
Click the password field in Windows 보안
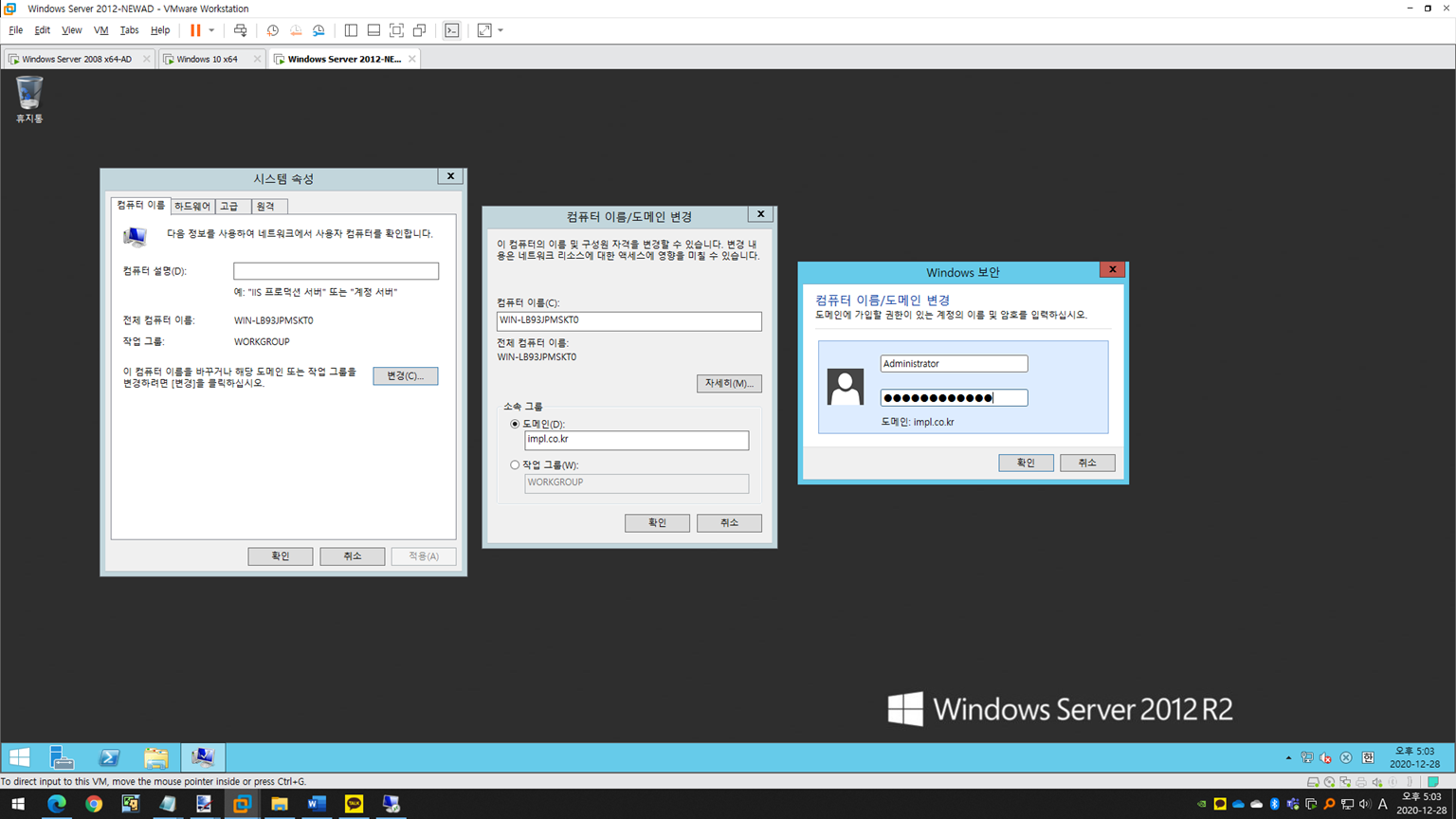(954, 398)
